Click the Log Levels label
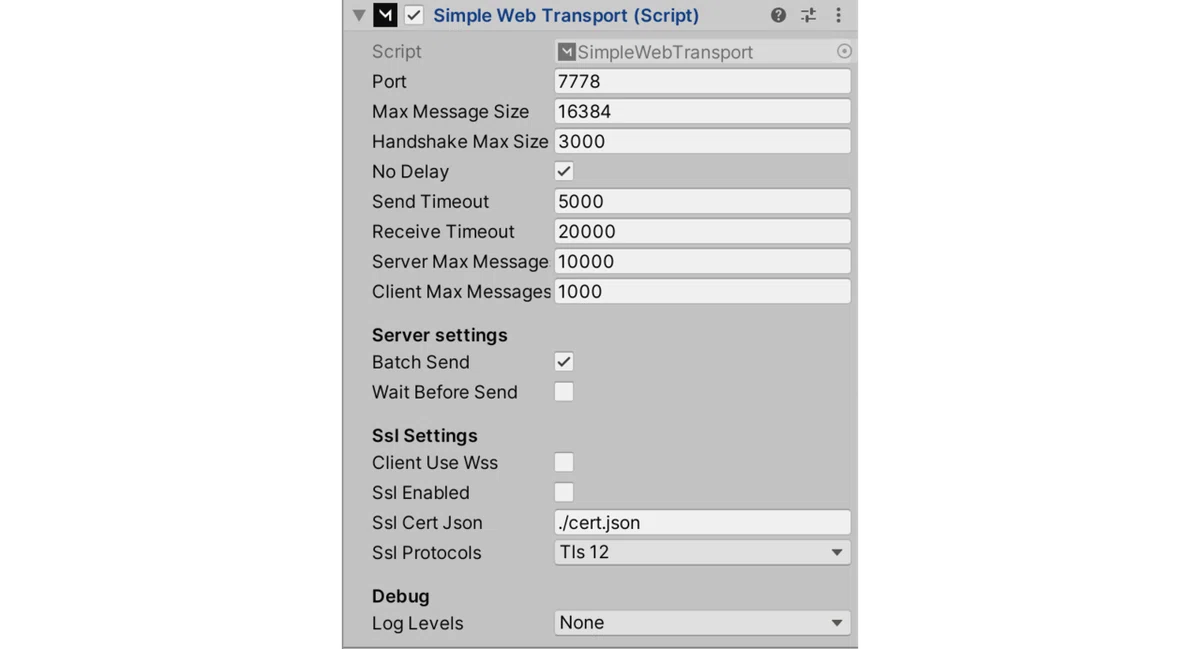Viewport: 1200px width, 649px height. (417, 622)
